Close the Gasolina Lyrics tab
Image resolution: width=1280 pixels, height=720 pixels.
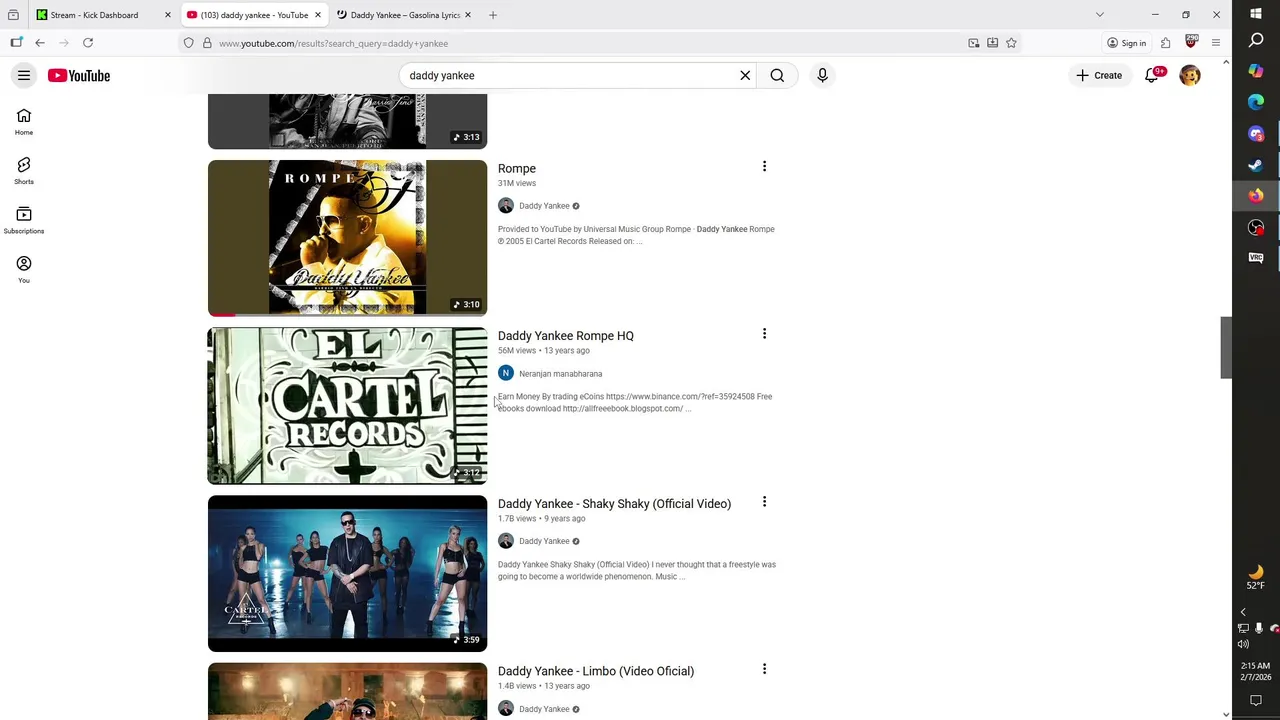click(469, 15)
